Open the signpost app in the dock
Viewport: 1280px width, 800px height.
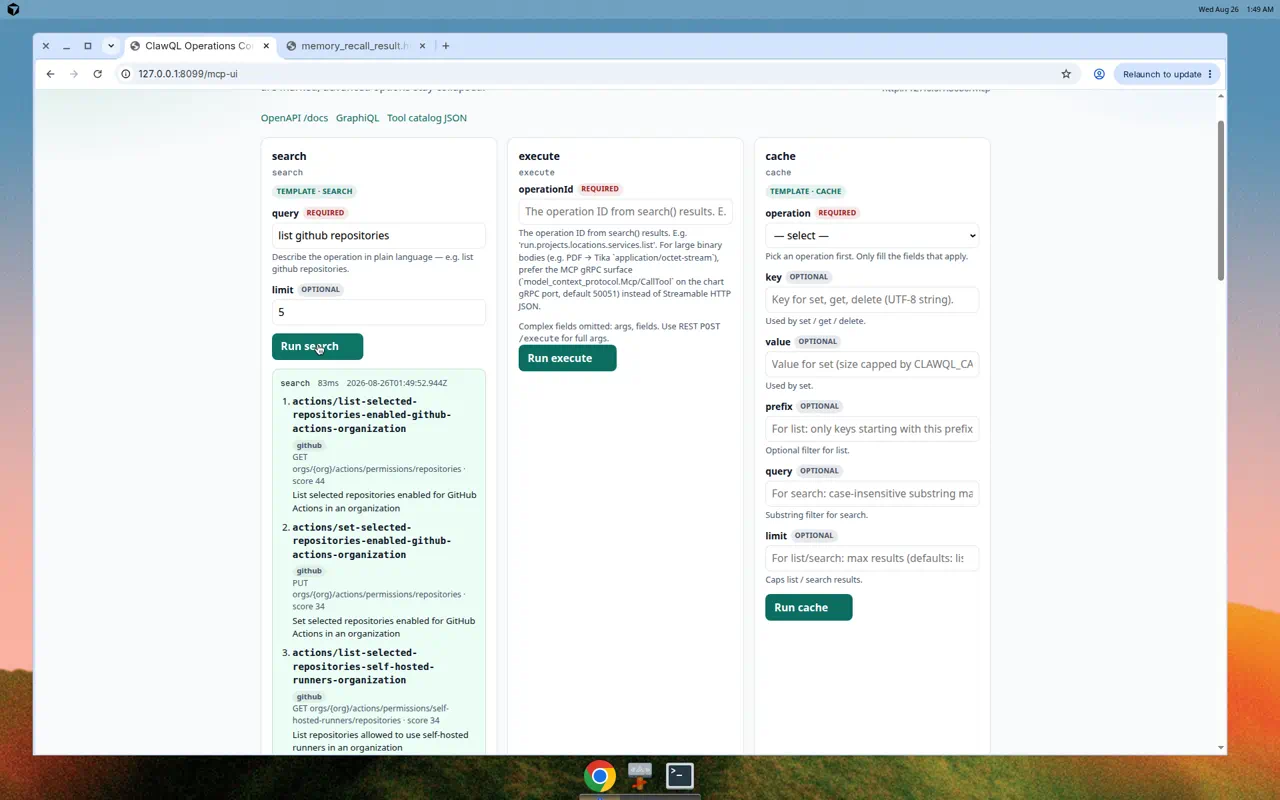tap(640, 776)
